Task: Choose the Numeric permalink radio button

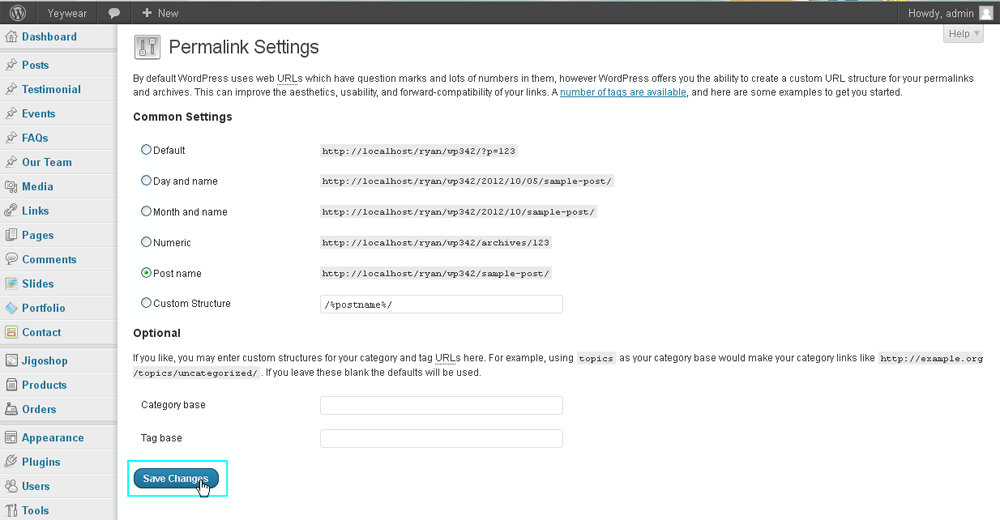Action: coord(146,242)
